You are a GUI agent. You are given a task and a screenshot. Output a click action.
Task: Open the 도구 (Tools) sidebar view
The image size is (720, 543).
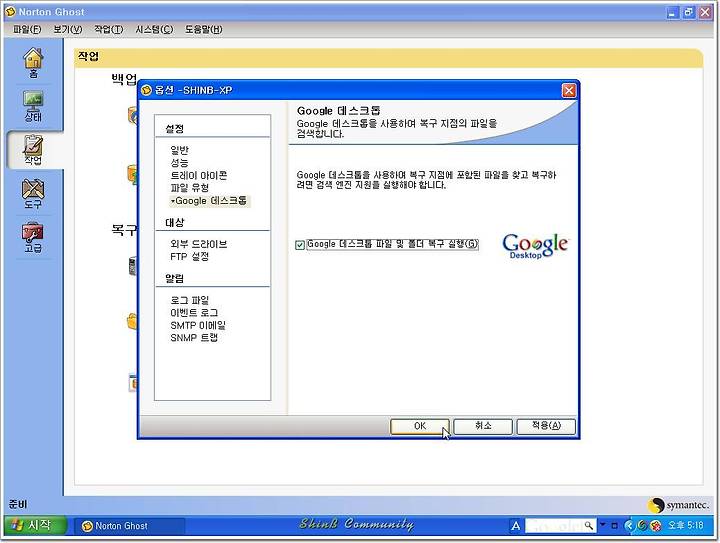[33, 194]
